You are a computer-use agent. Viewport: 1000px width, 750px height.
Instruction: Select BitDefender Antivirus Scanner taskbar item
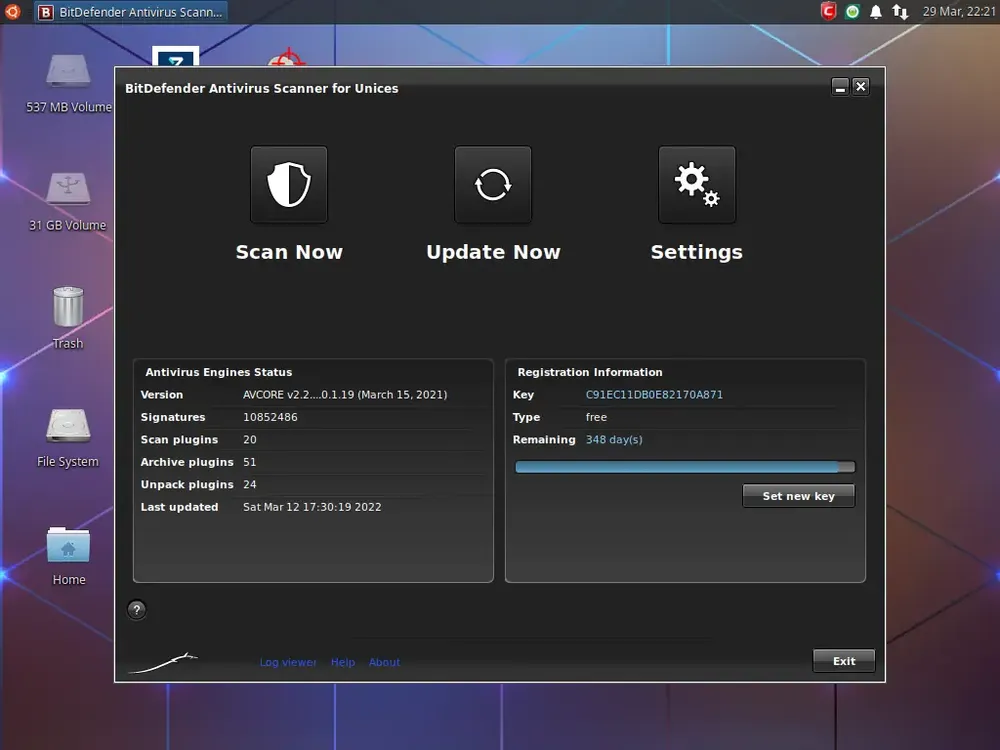[x=131, y=12]
